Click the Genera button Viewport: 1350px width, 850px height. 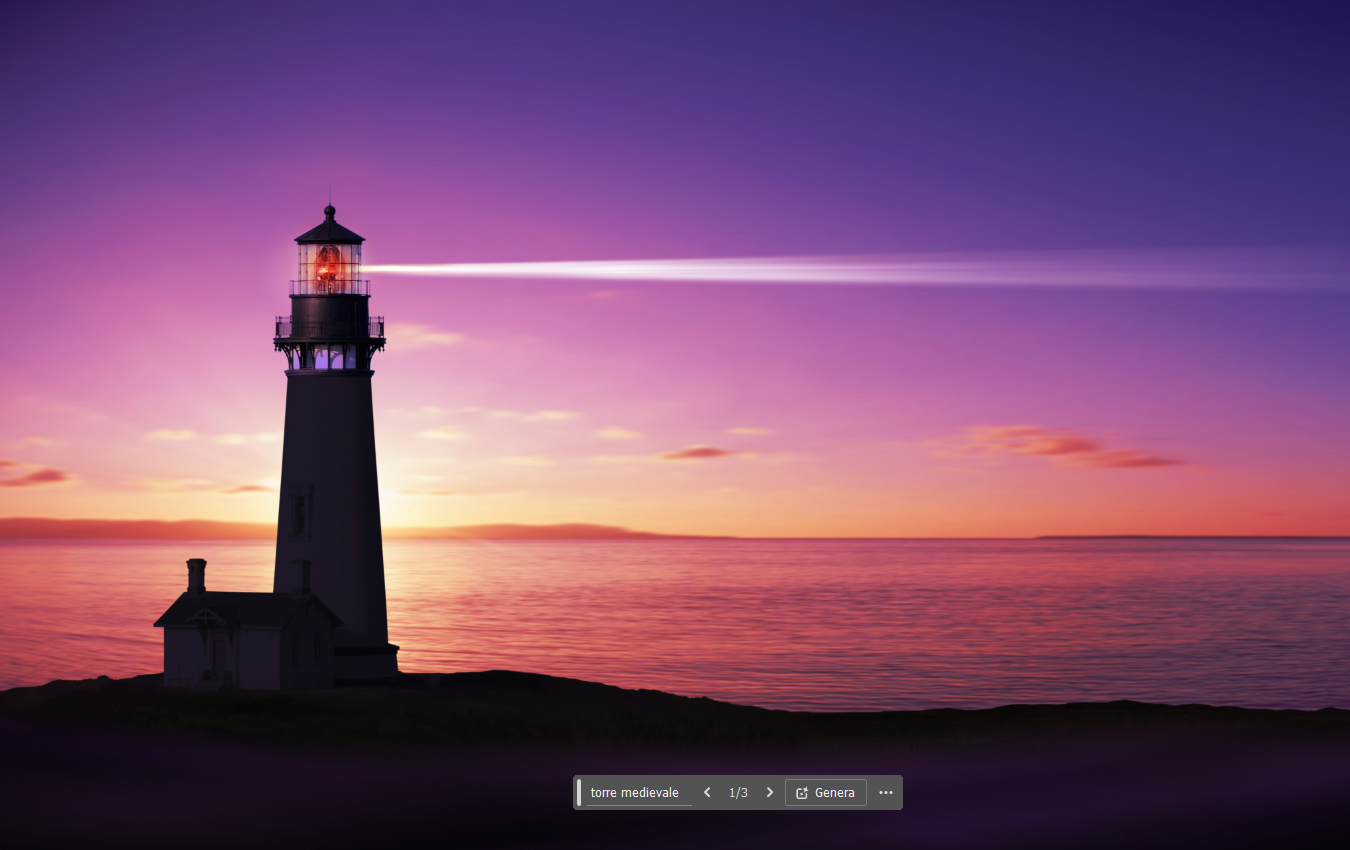tap(825, 792)
